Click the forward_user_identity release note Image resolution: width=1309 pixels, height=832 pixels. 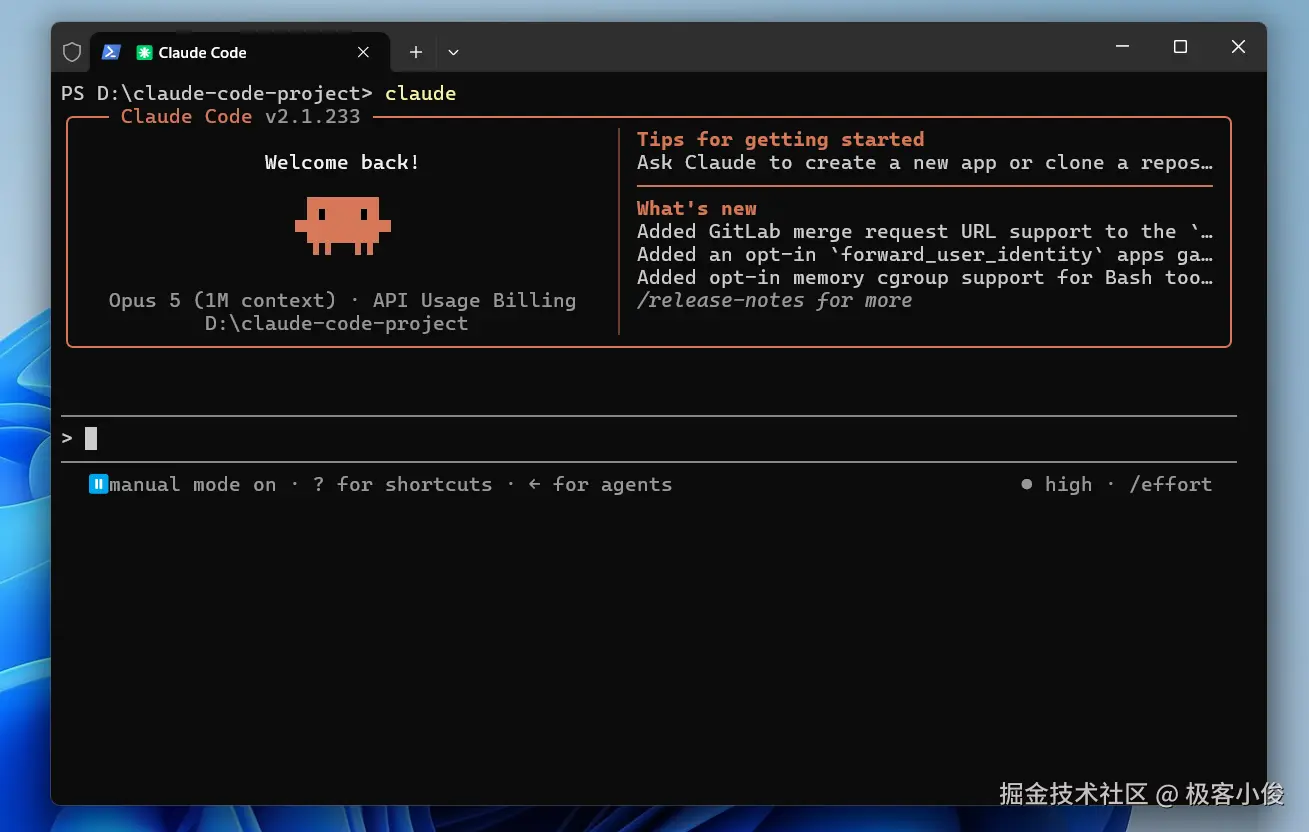coord(925,254)
